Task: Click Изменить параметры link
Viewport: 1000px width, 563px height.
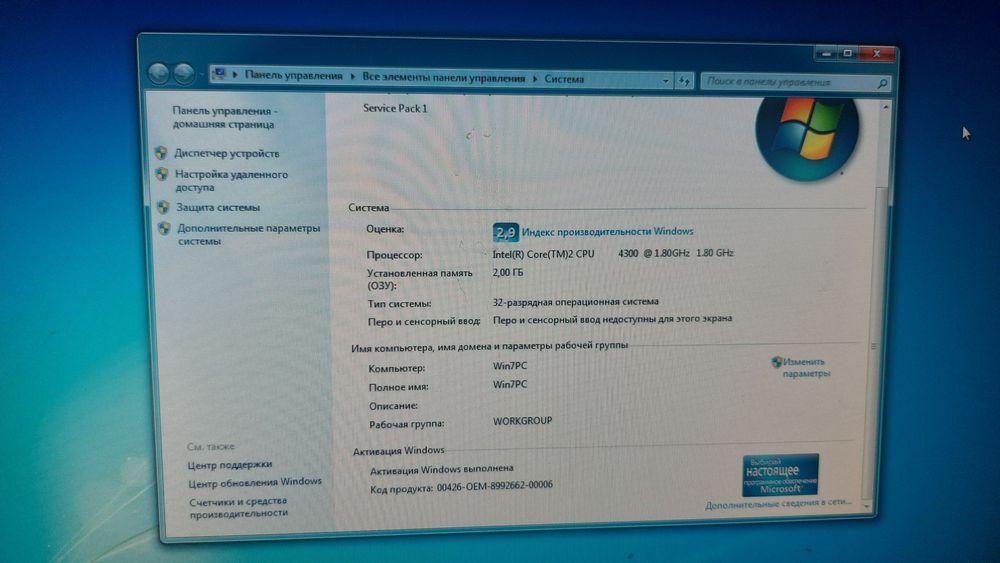Action: [806, 367]
